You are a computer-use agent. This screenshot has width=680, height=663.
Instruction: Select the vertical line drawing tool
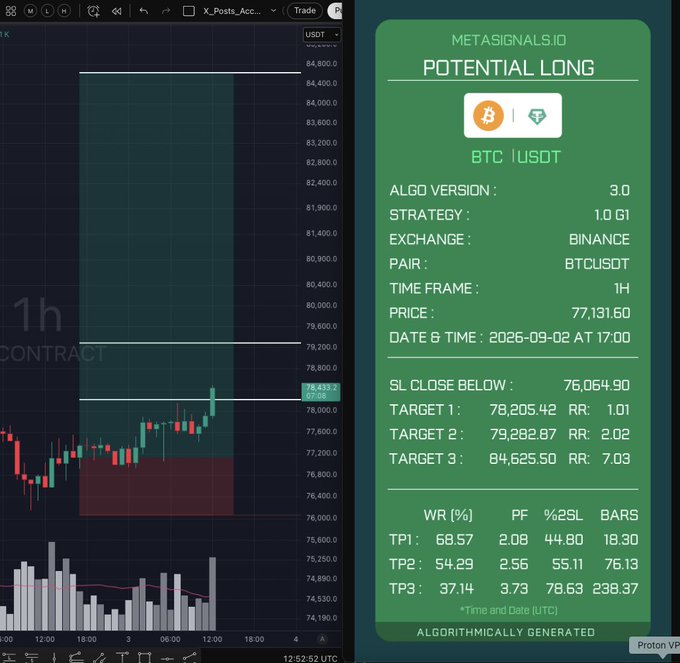click(54, 657)
